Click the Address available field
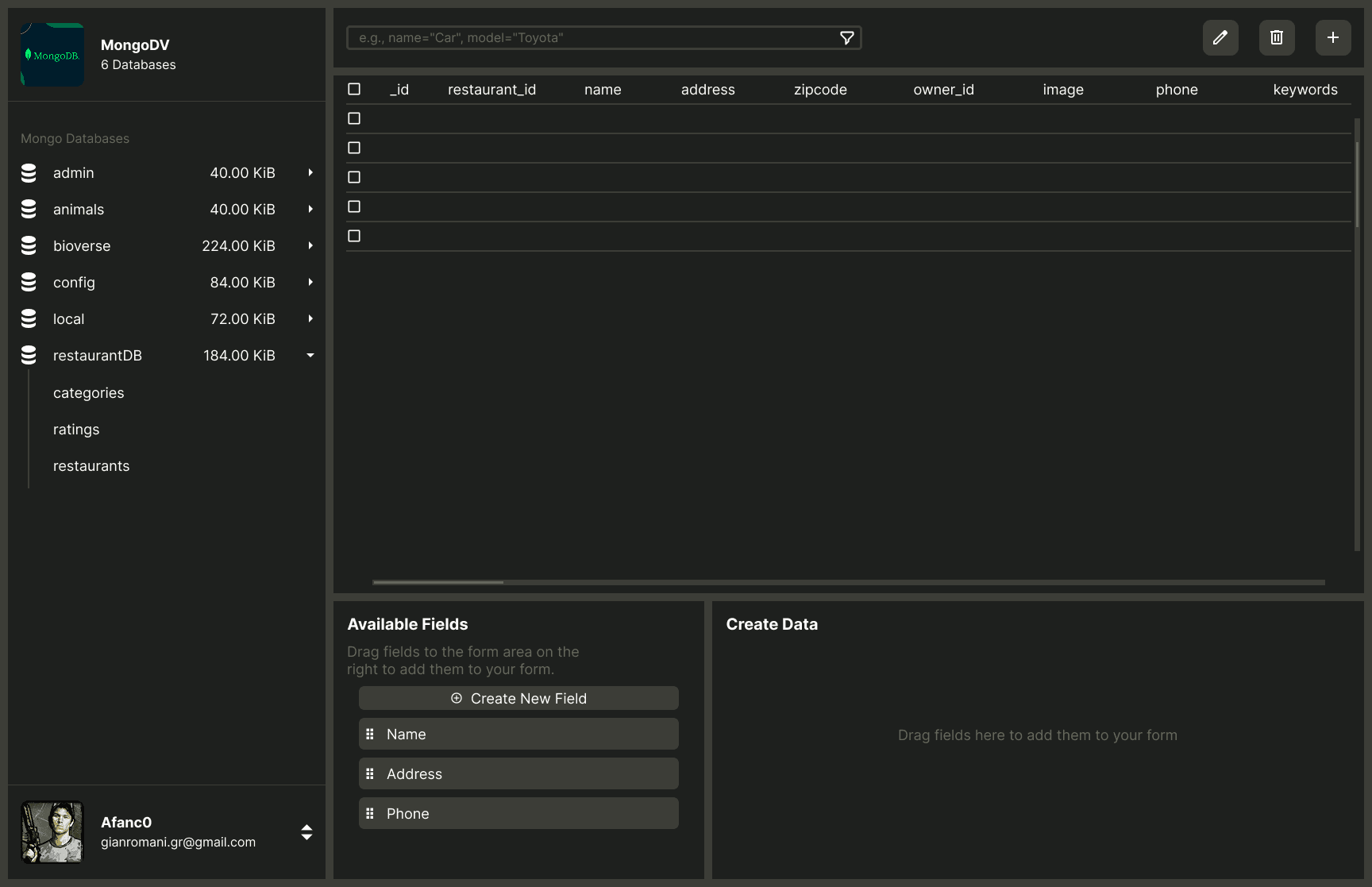 pos(518,774)
